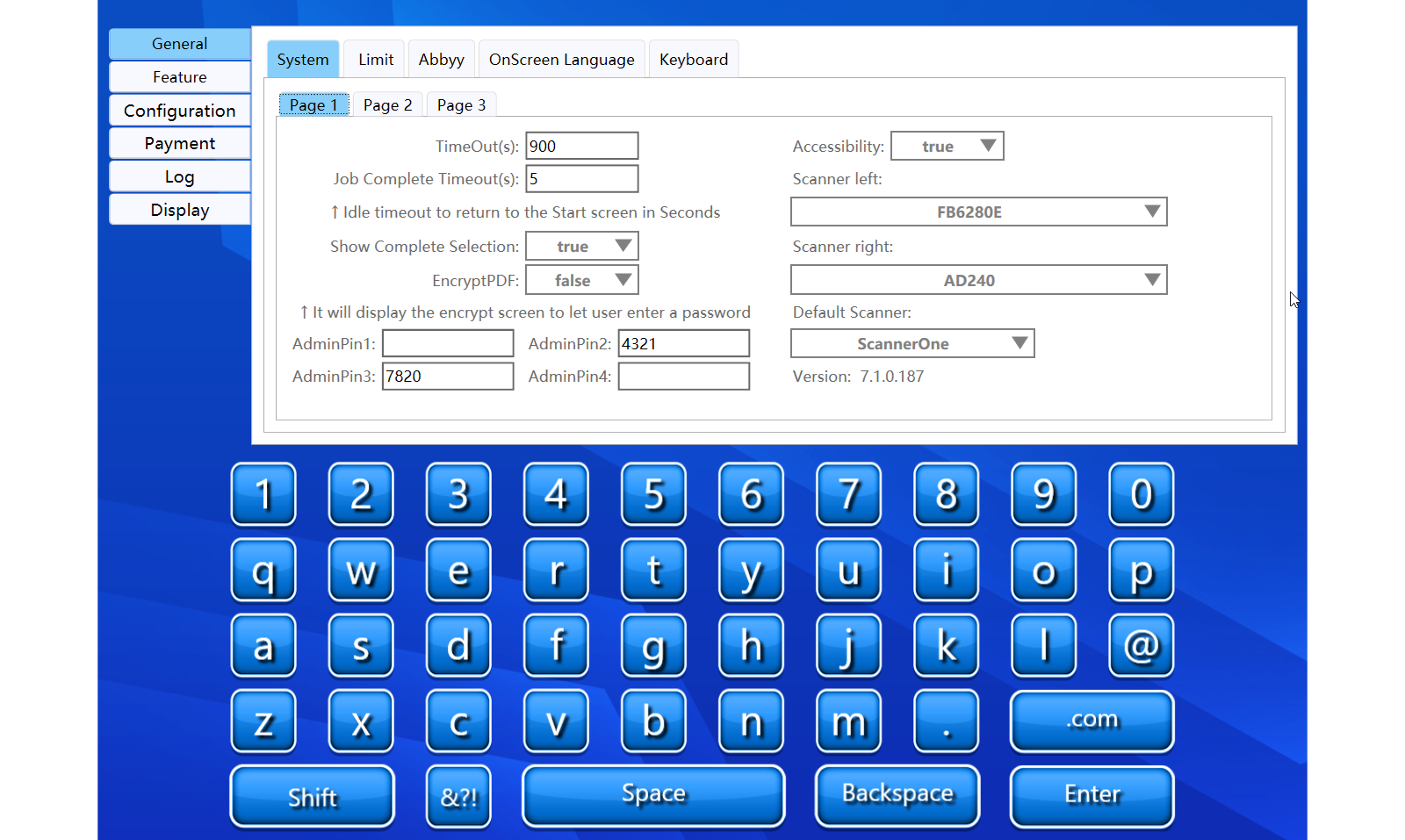1405x840 pixels.
Task: Select Page 2 sub-tab
Action: coord(387,104)
